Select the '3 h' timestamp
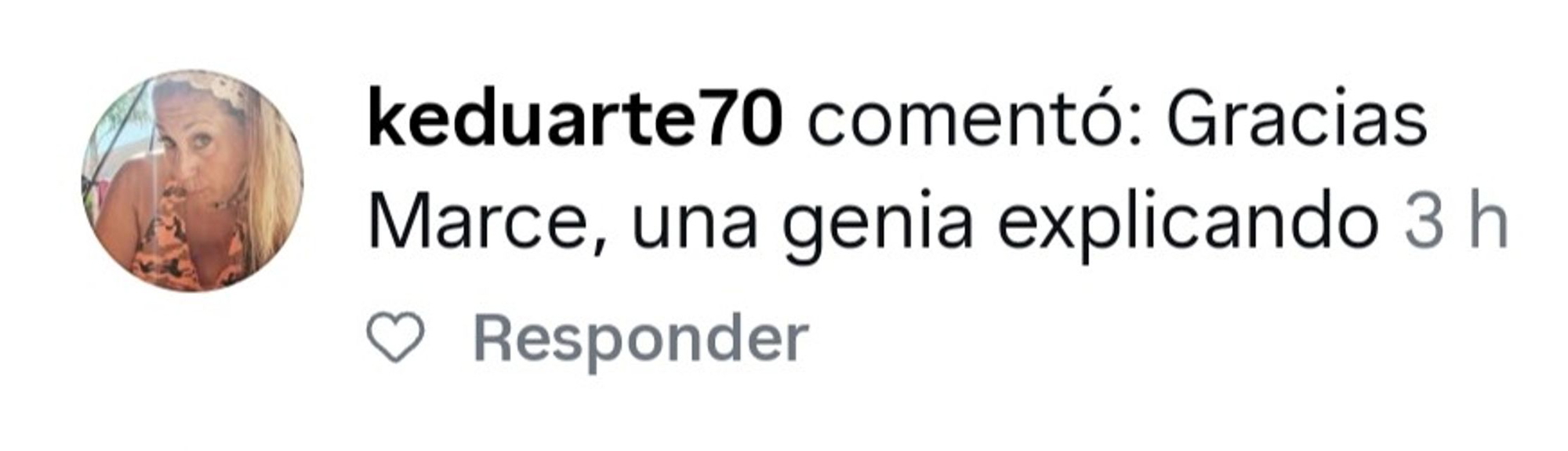The image size is (1568, 451). (1456, 221)
